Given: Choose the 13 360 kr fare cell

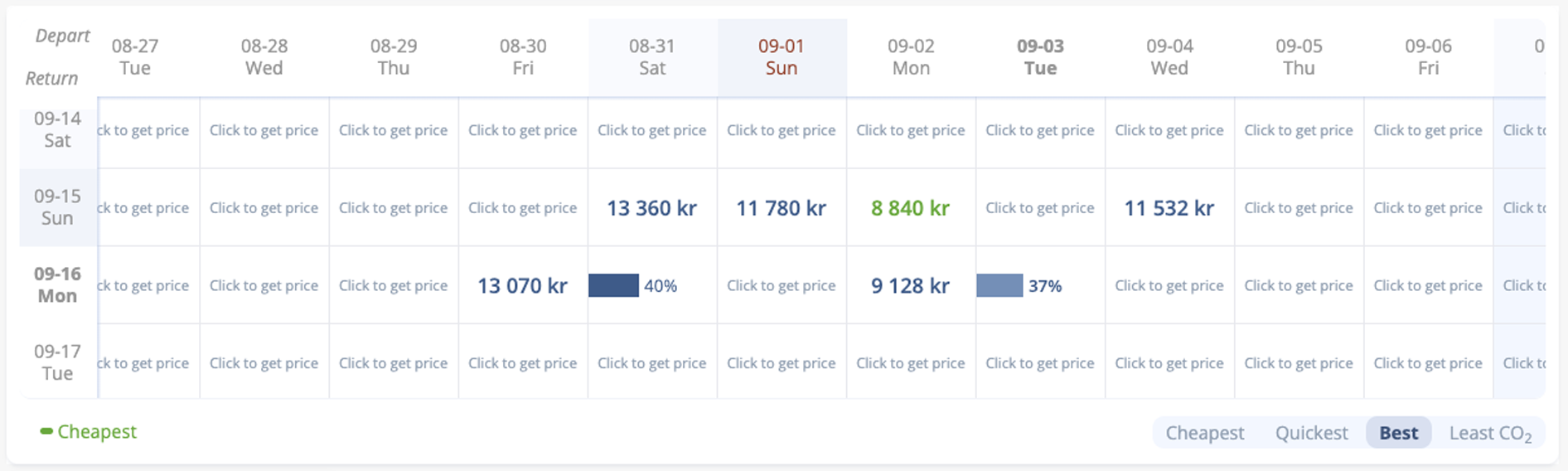Looking at the screenshot, I should point(651,208).
